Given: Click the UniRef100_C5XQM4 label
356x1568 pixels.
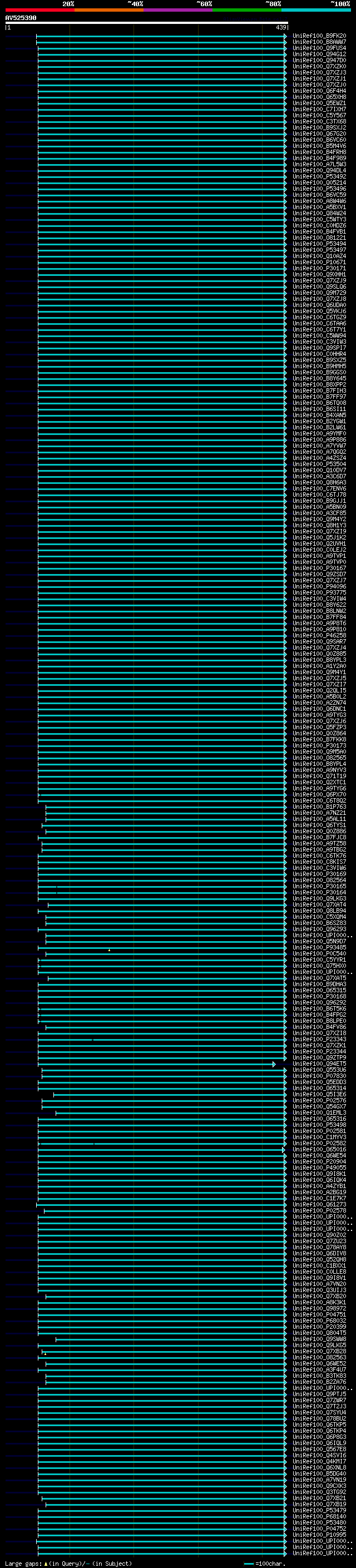Looking at the screenshot, I should [319, 917].
